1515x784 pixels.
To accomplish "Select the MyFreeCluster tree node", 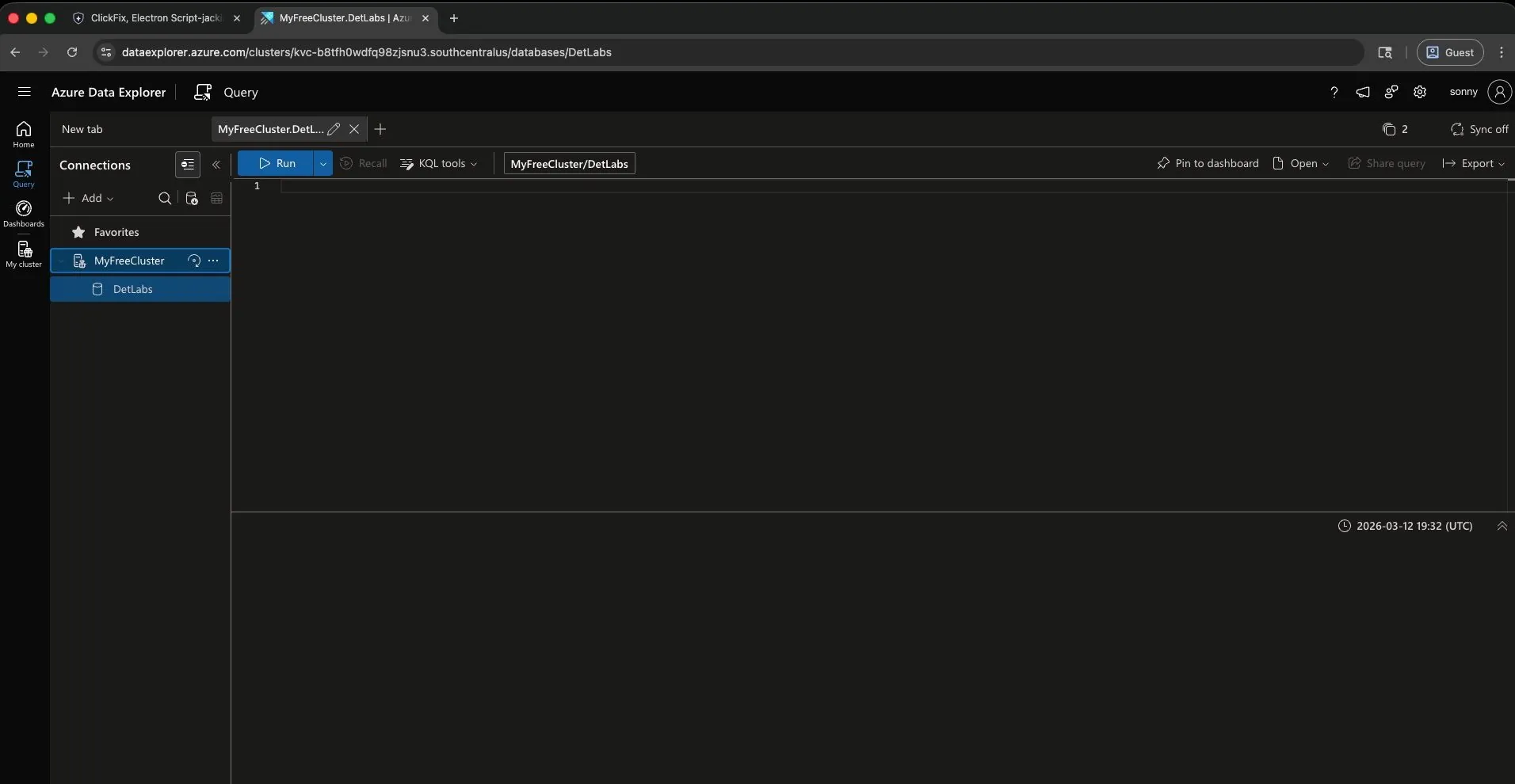I will pos(140,261).
